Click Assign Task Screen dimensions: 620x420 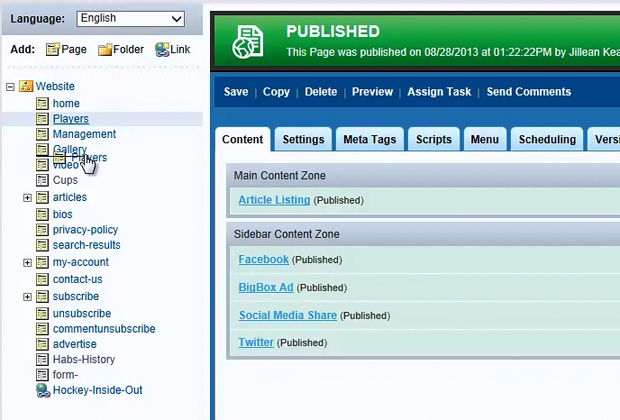(x=439, y=92)
